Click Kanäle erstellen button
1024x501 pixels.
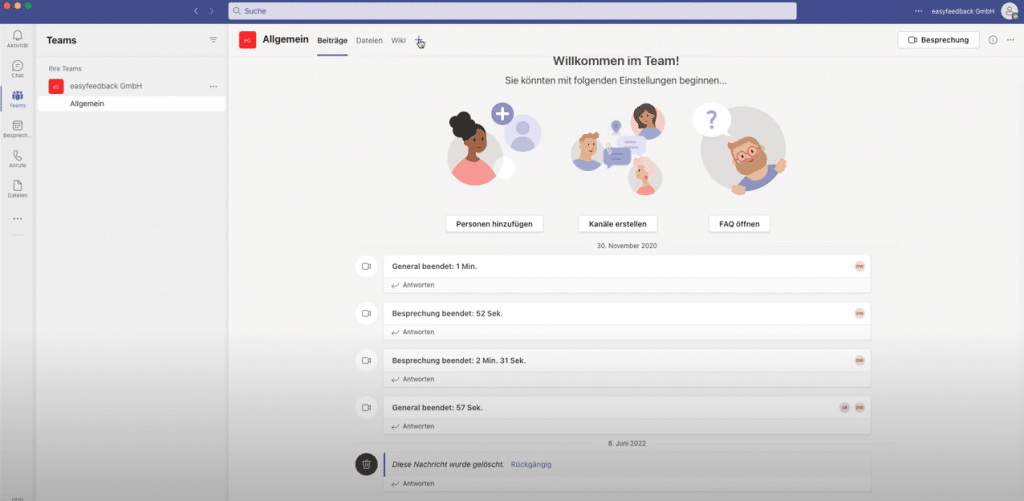pyautogui.click(x=617, y=223)
